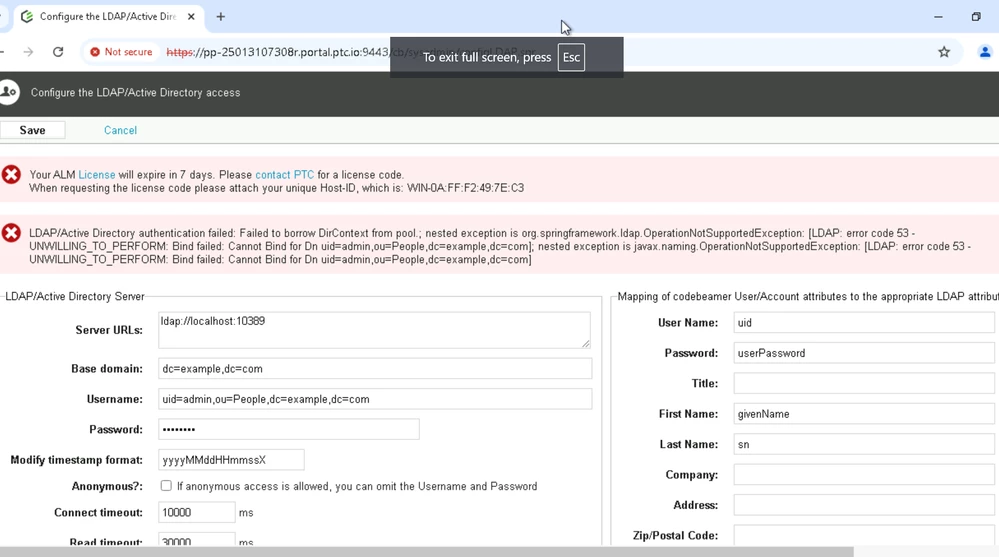
Task: Restore the browser window
Action: [975, 17]
